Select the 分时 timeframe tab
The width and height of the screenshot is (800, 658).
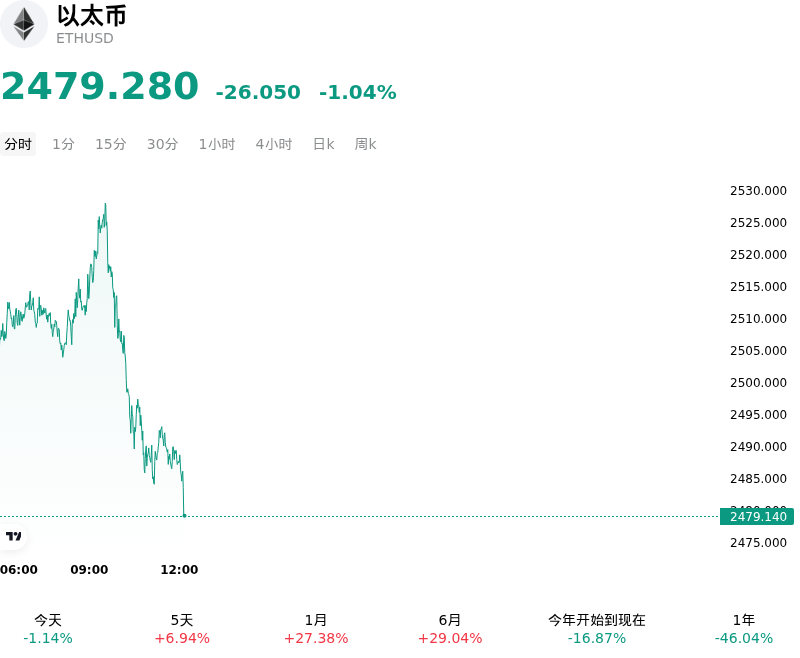coord(18,144)
